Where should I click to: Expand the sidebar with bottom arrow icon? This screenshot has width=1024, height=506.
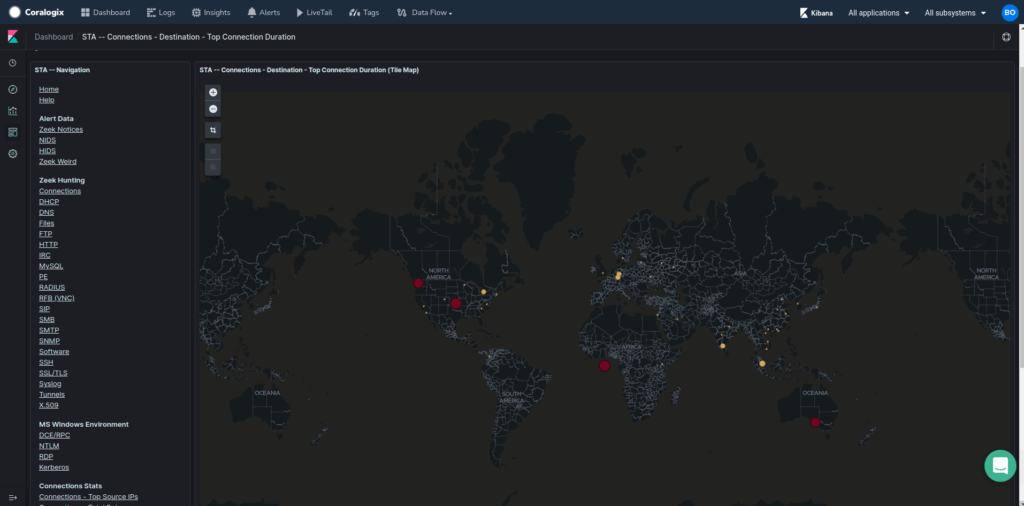pos(12,498)
